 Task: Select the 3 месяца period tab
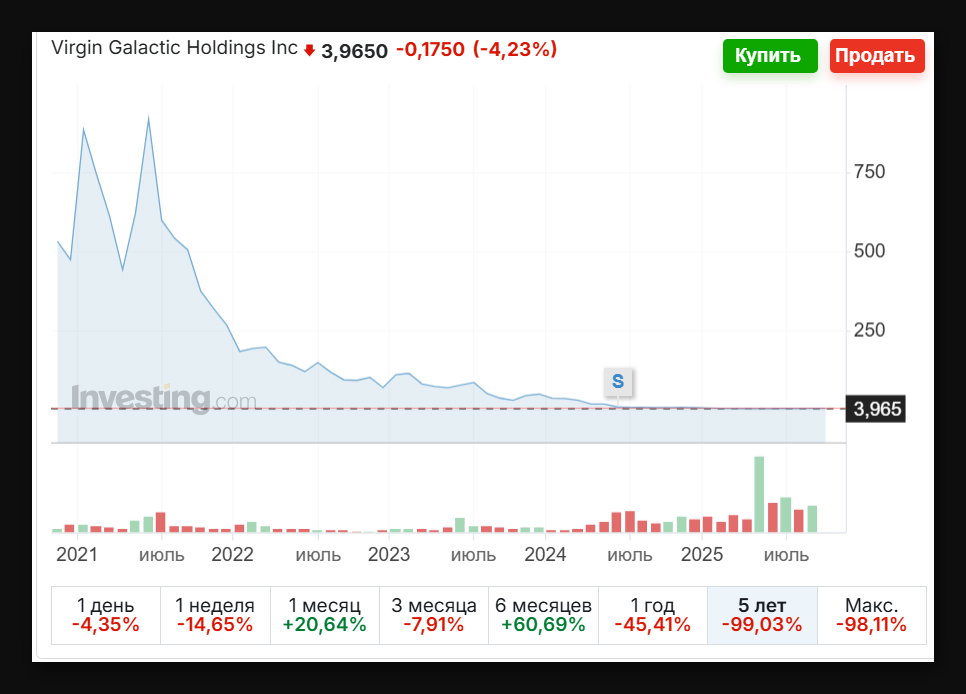click(x=434, y=615)
